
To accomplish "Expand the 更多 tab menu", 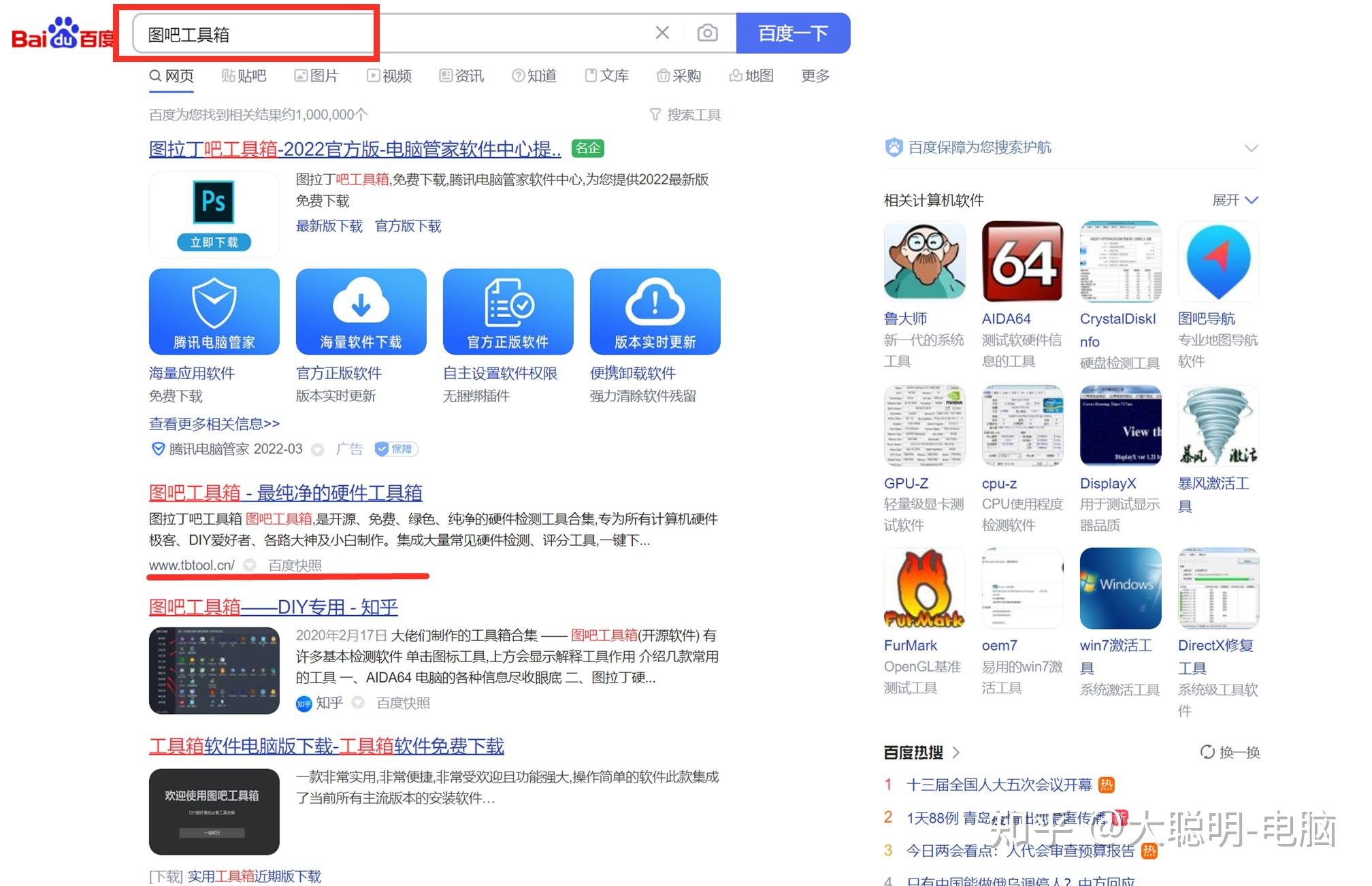I will 815,76.
